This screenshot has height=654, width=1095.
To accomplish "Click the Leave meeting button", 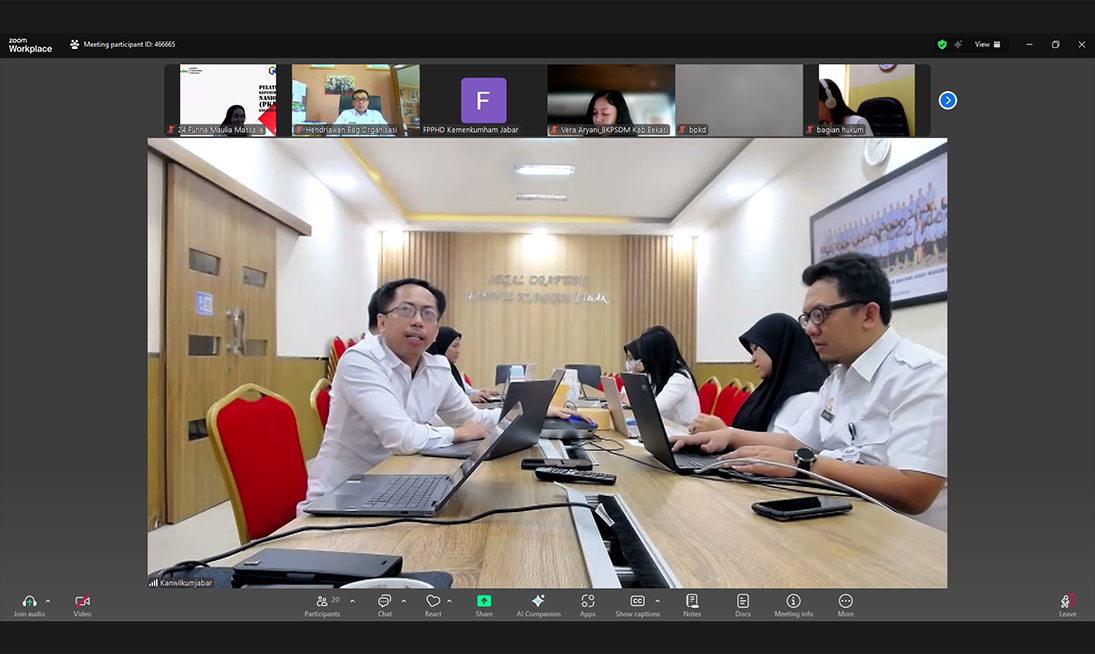I will click(x=1067, y=602).
